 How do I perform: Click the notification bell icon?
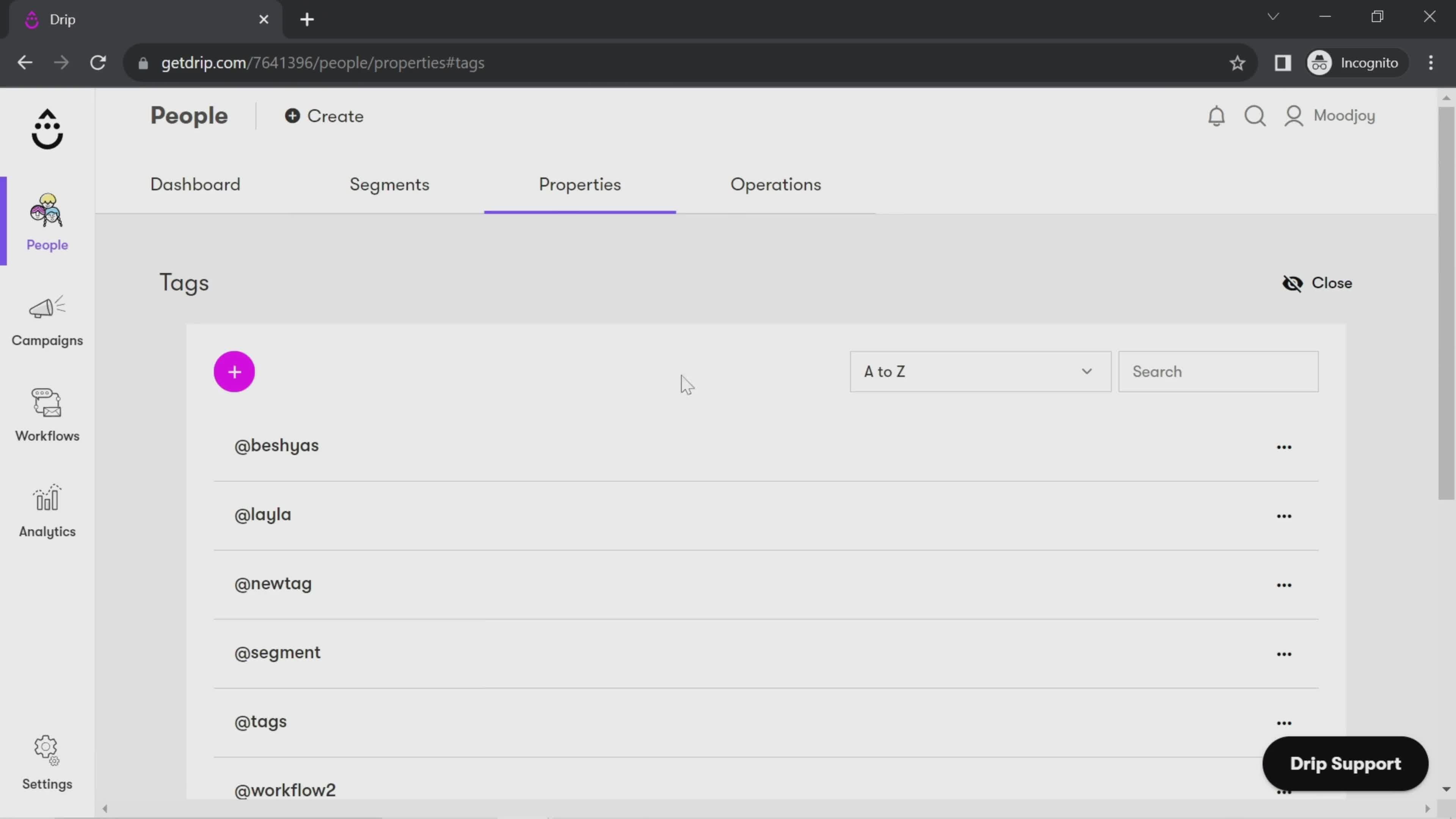(1218, 115)
